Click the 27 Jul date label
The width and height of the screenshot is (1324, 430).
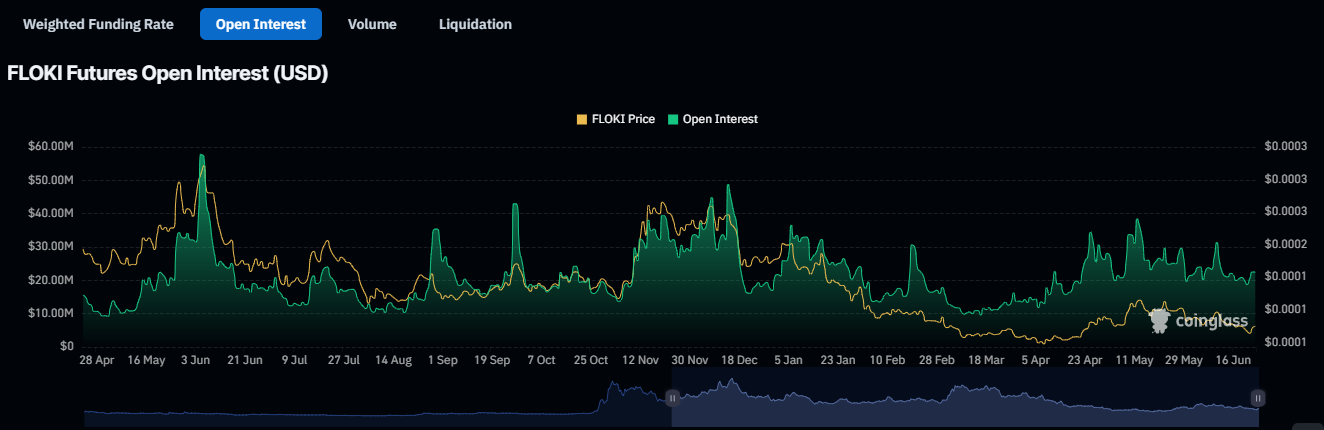(x=343, y=360)
